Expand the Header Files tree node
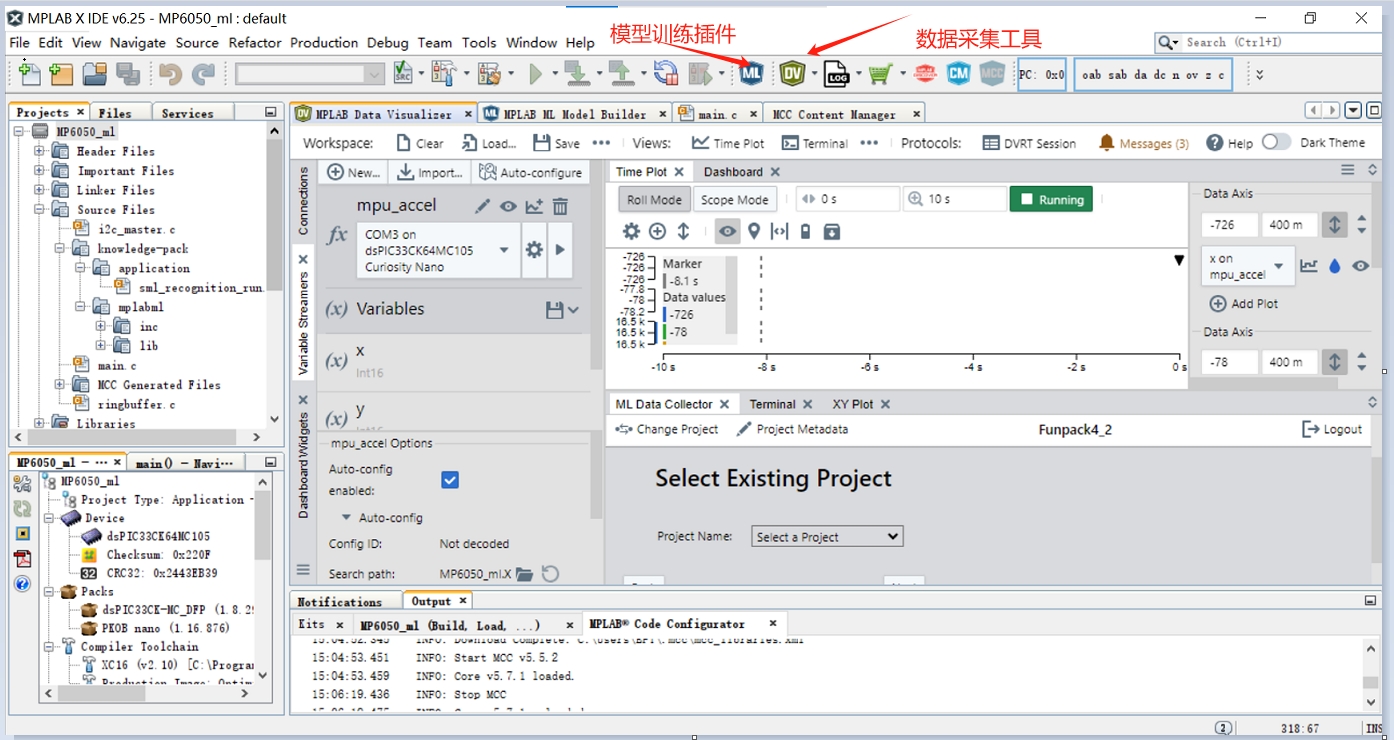1394x740 pixels. click(x=39, y=151)
